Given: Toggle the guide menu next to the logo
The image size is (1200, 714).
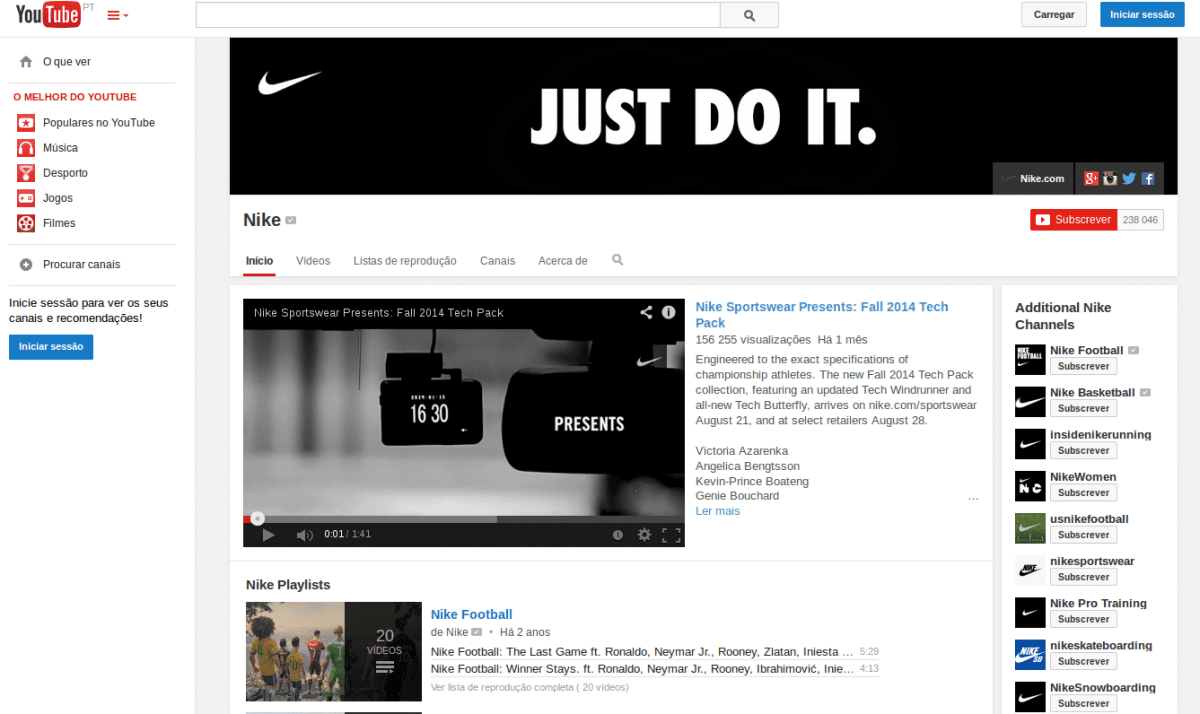Looking at the screenshot, I should click(113, 15).
